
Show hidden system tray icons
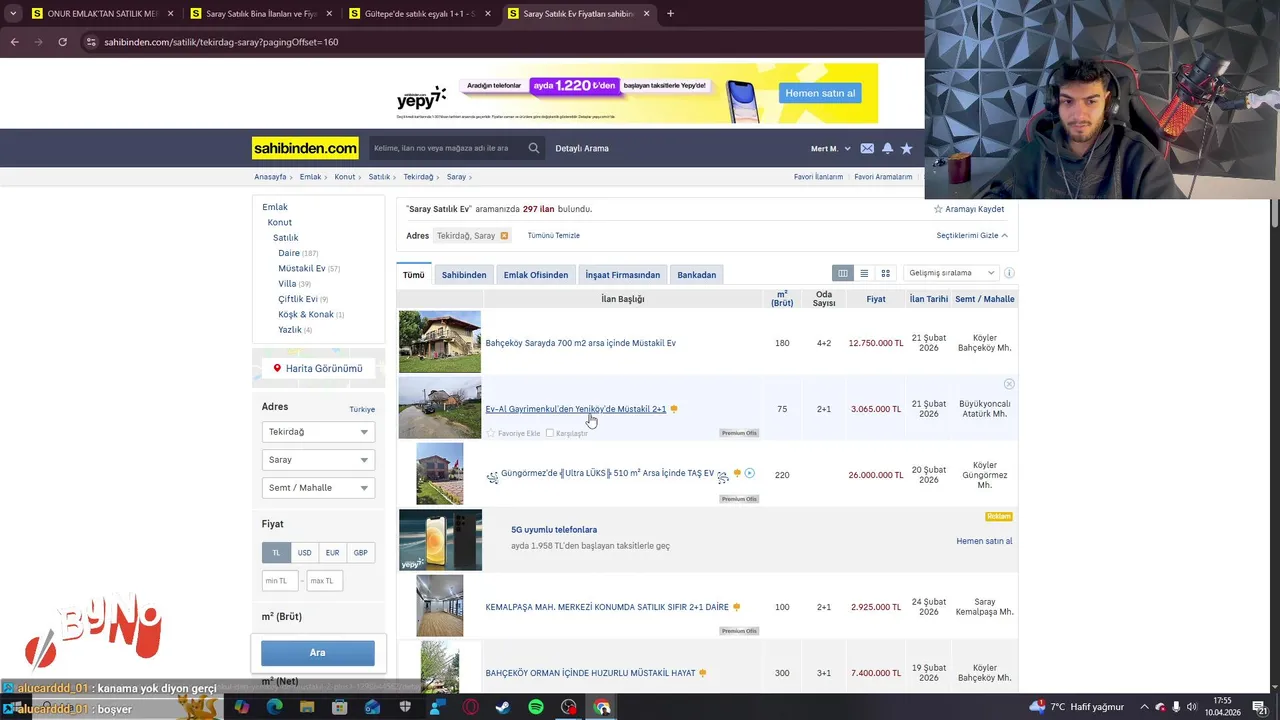point(1144,707)
